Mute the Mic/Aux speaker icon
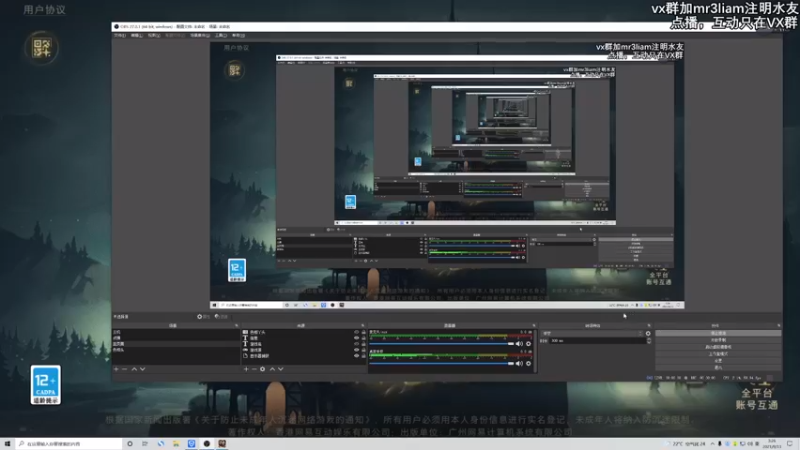Image resolution: width=800 pixels, height=450 pixels. coord(519,344)
